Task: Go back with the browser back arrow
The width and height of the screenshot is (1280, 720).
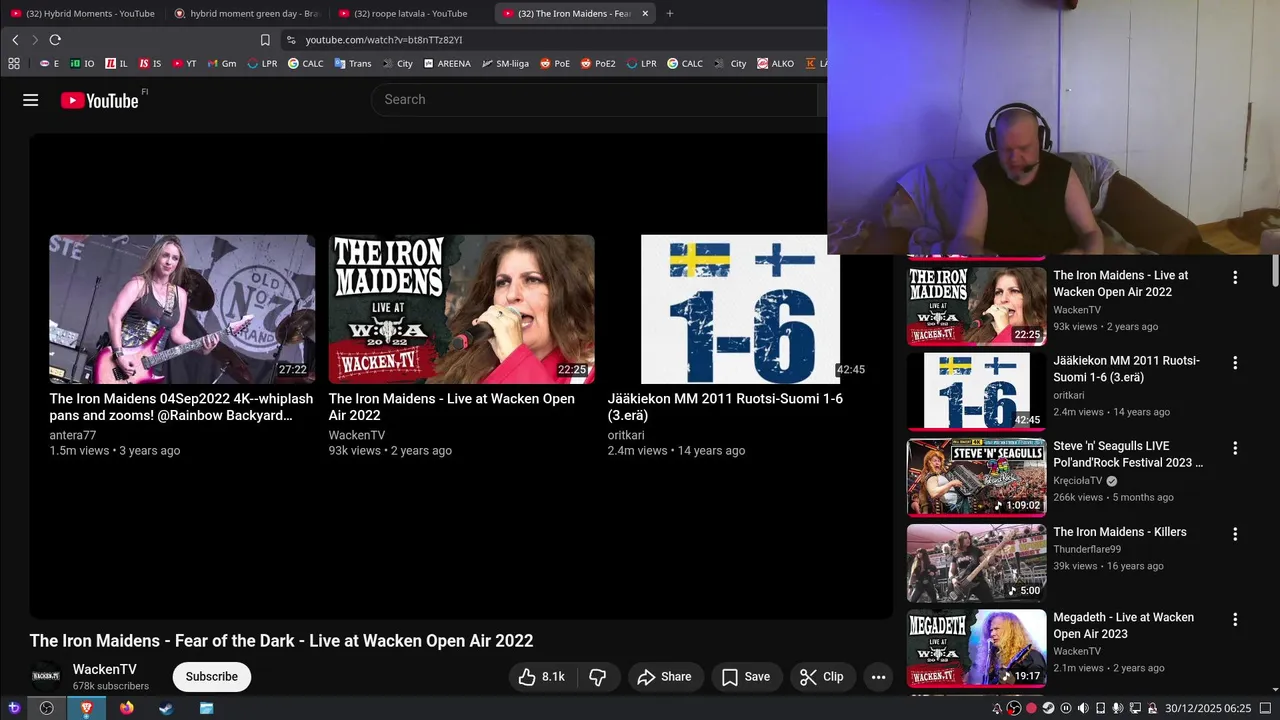Action: [x=15, y=40]
